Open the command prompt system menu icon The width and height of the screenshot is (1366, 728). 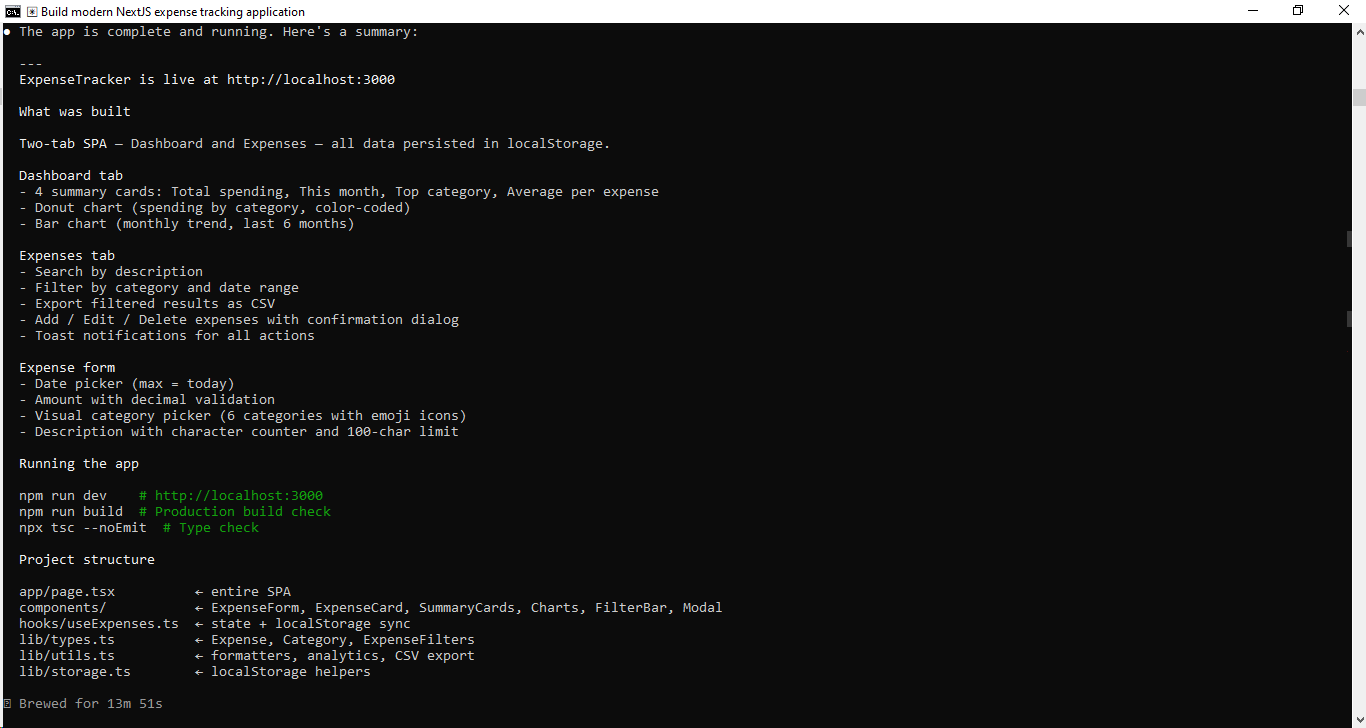[x=13, y=11]
